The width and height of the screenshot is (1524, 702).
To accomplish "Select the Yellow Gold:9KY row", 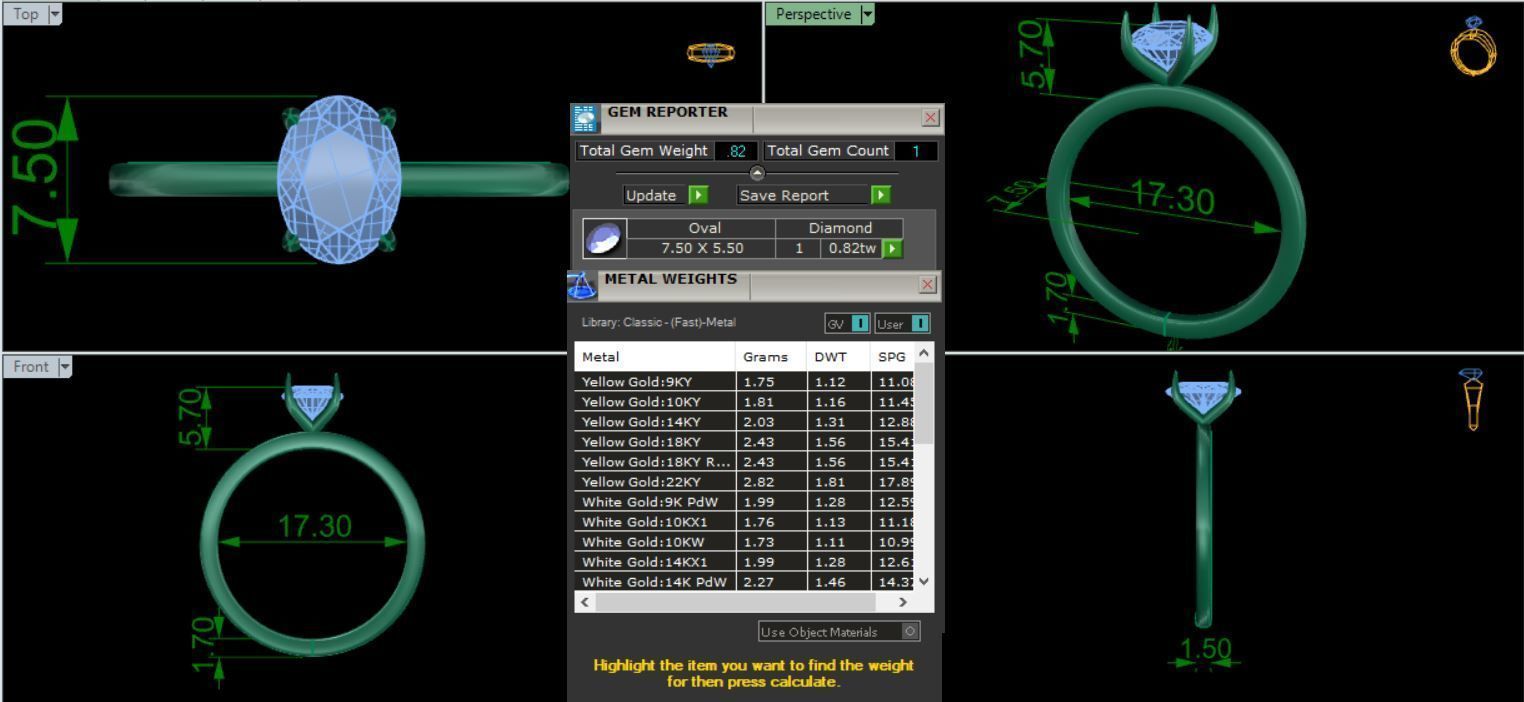I will [x=744, y=382].
